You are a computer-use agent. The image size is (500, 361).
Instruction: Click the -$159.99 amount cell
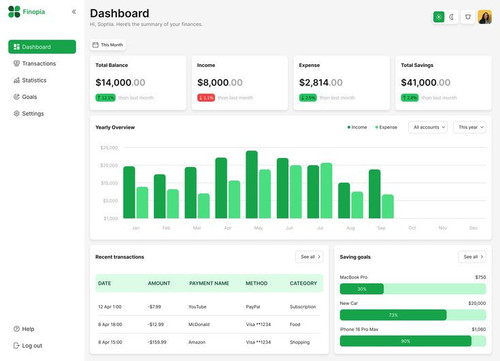coord(157,342)
